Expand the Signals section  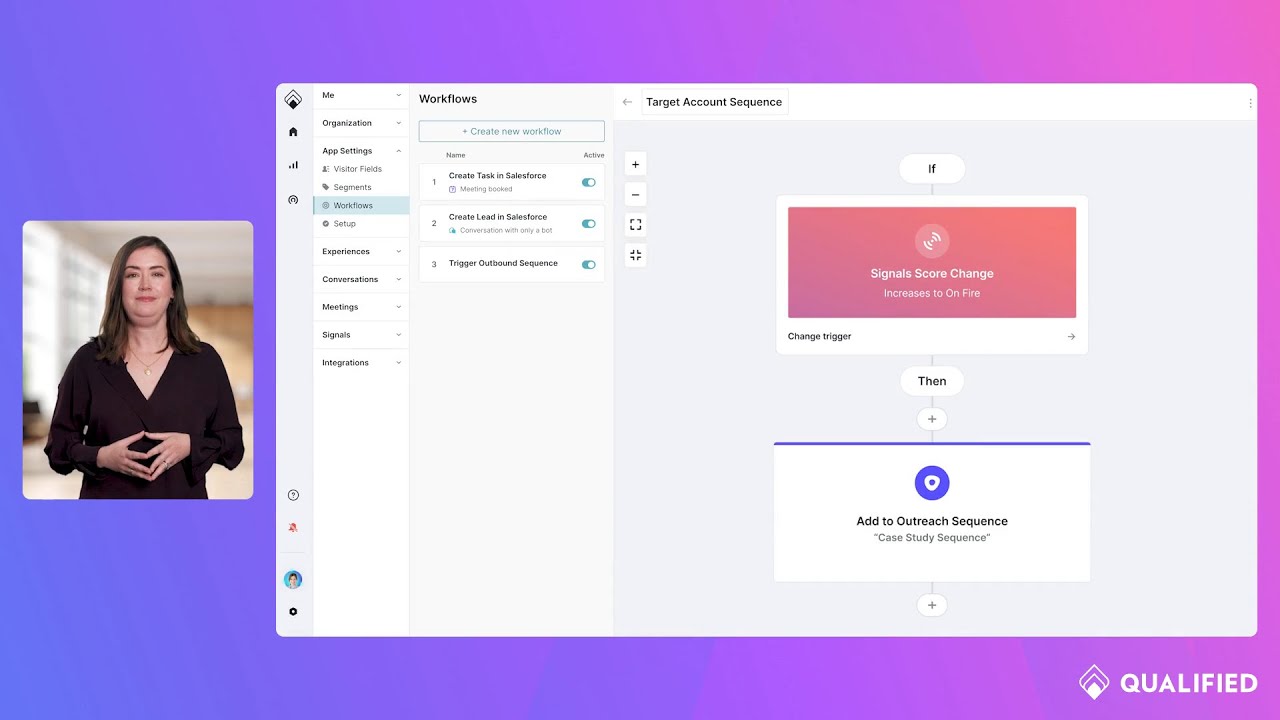tap(361, 335)
